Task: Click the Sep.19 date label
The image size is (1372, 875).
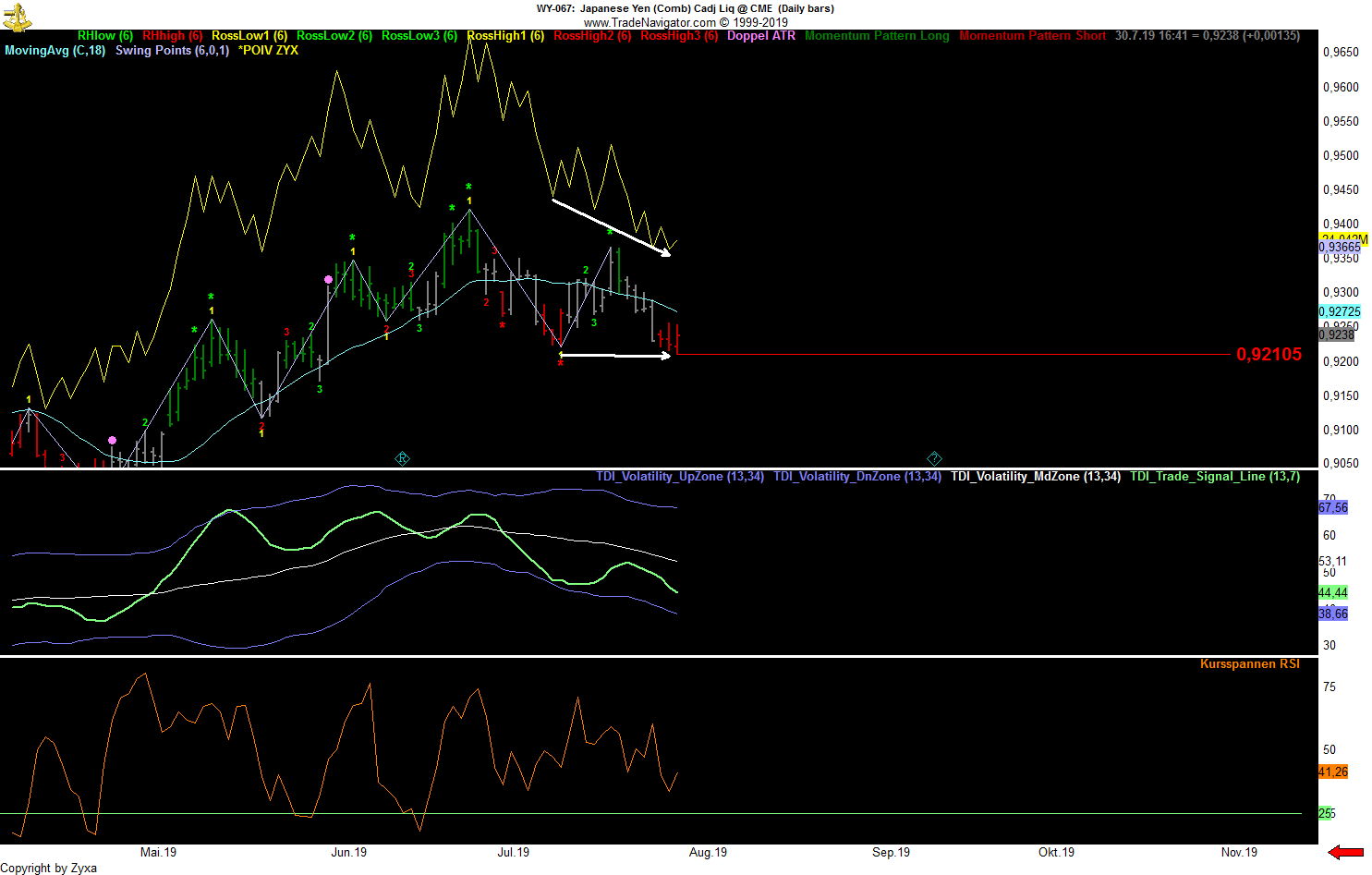Action: click(x=892, y=853)
